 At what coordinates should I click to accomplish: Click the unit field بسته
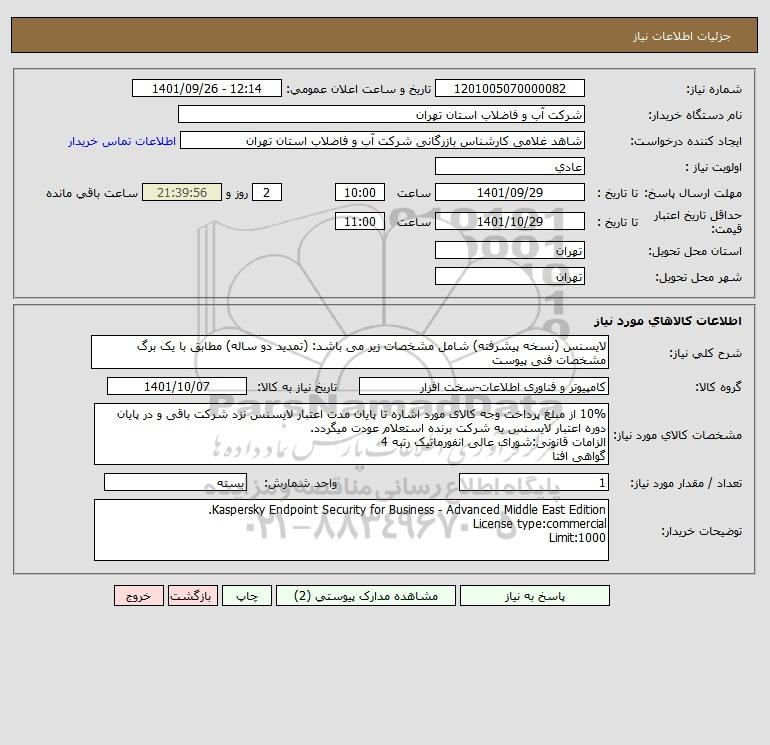175,482
